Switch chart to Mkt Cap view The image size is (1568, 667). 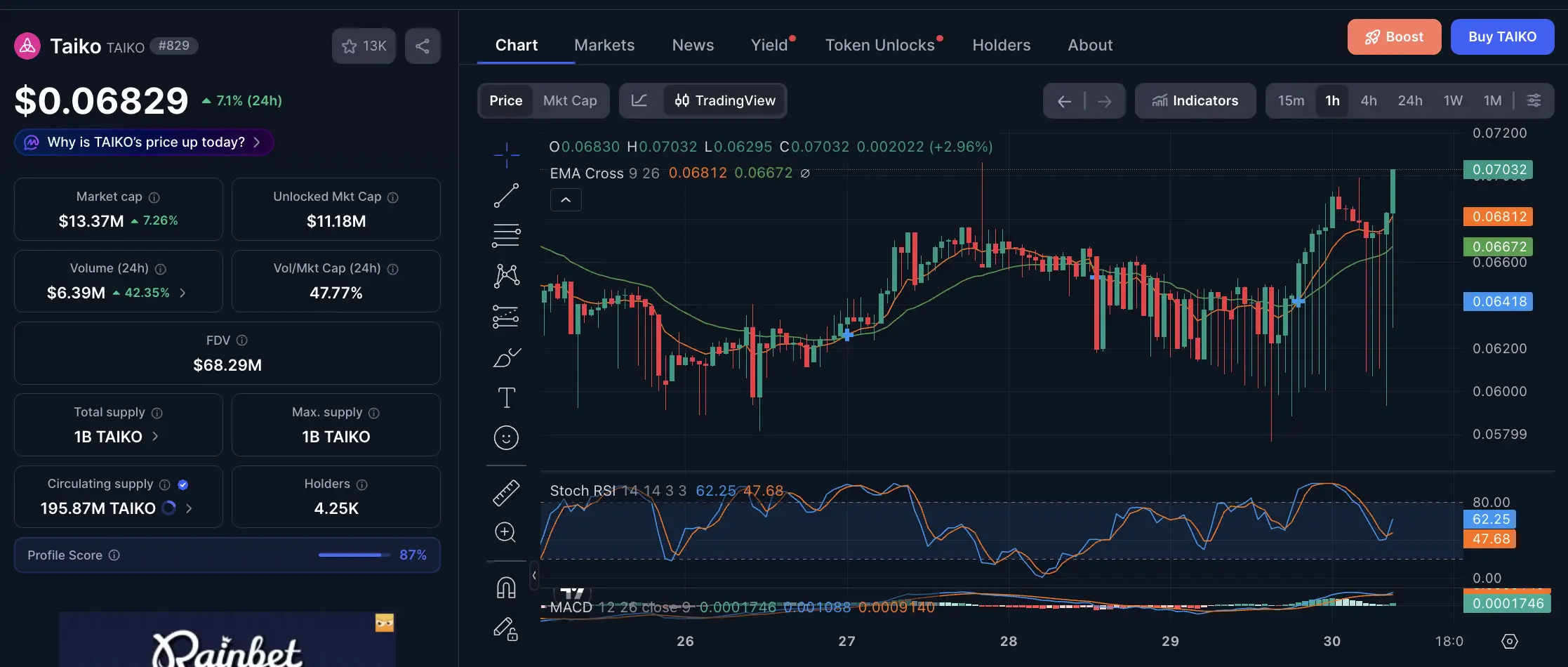tap(570, 100)
